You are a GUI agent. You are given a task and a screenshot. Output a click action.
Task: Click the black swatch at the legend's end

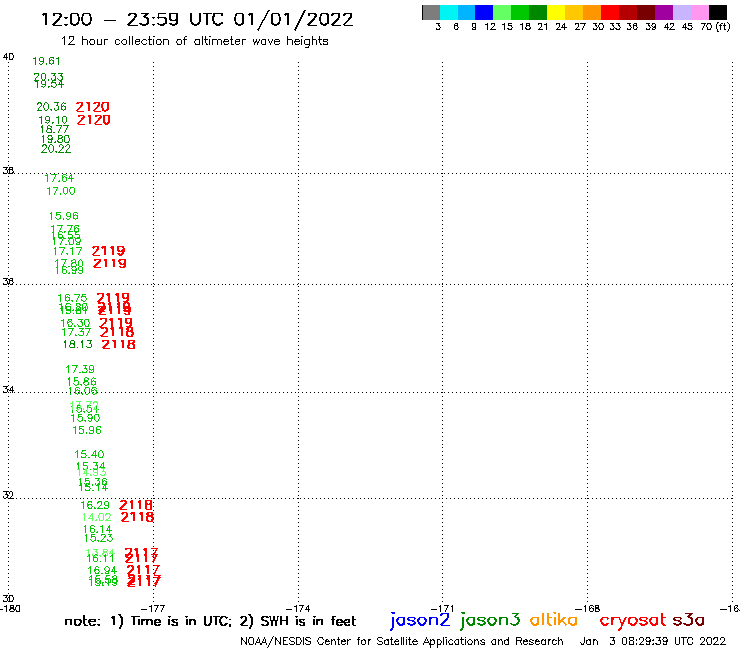point(717,12)
